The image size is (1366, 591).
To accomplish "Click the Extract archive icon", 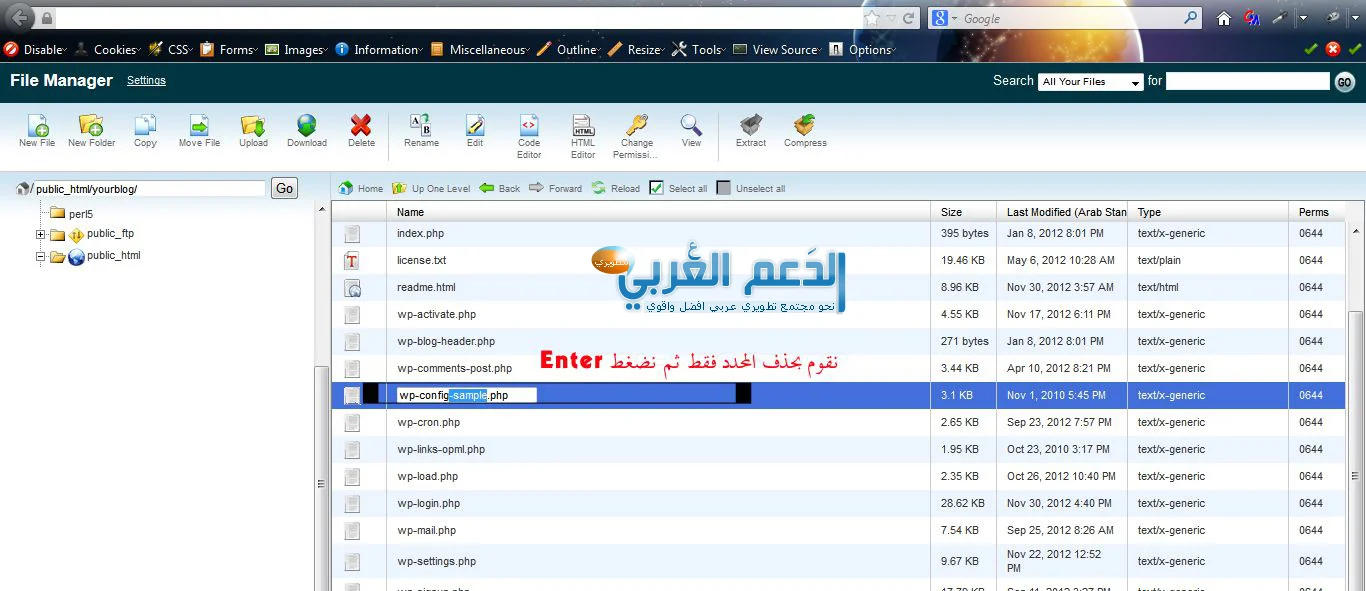I will point(750,127).
